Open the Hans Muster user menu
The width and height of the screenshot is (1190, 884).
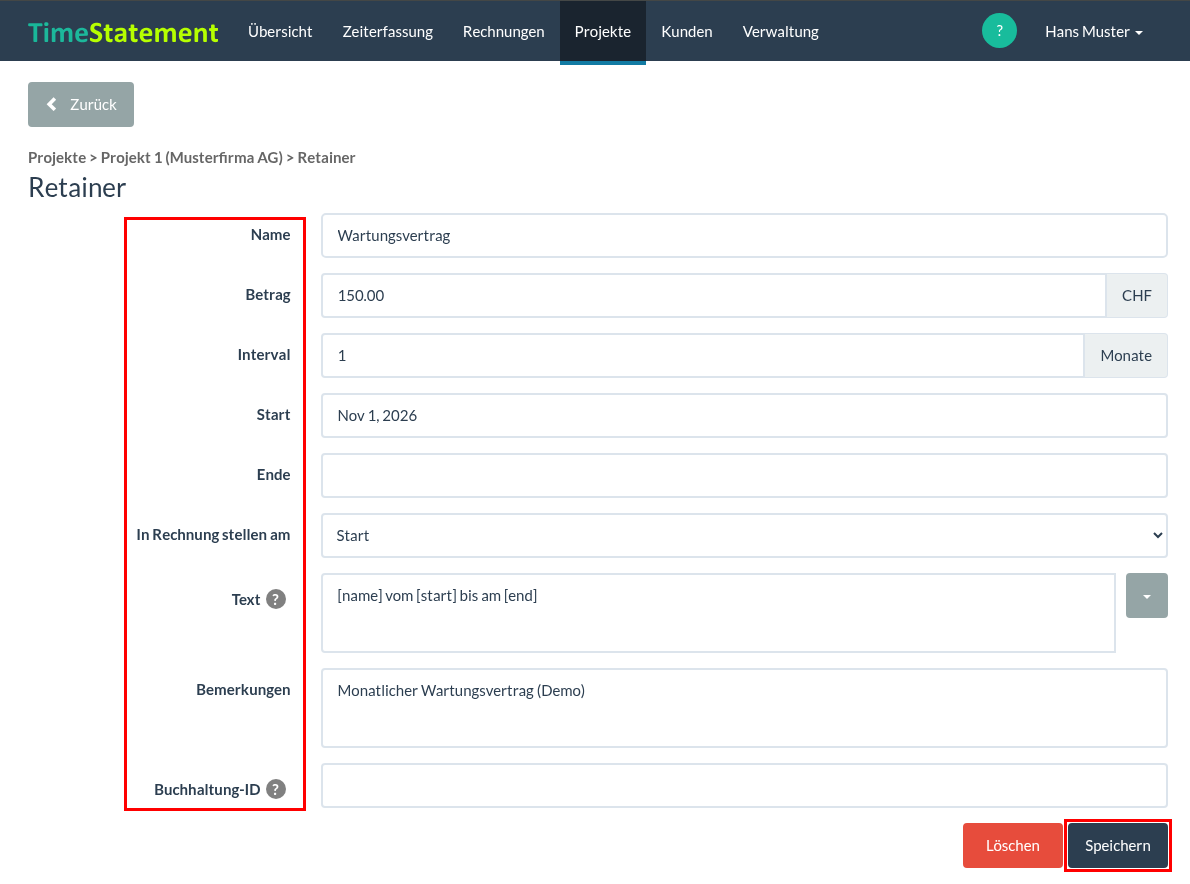[1094, 32]
